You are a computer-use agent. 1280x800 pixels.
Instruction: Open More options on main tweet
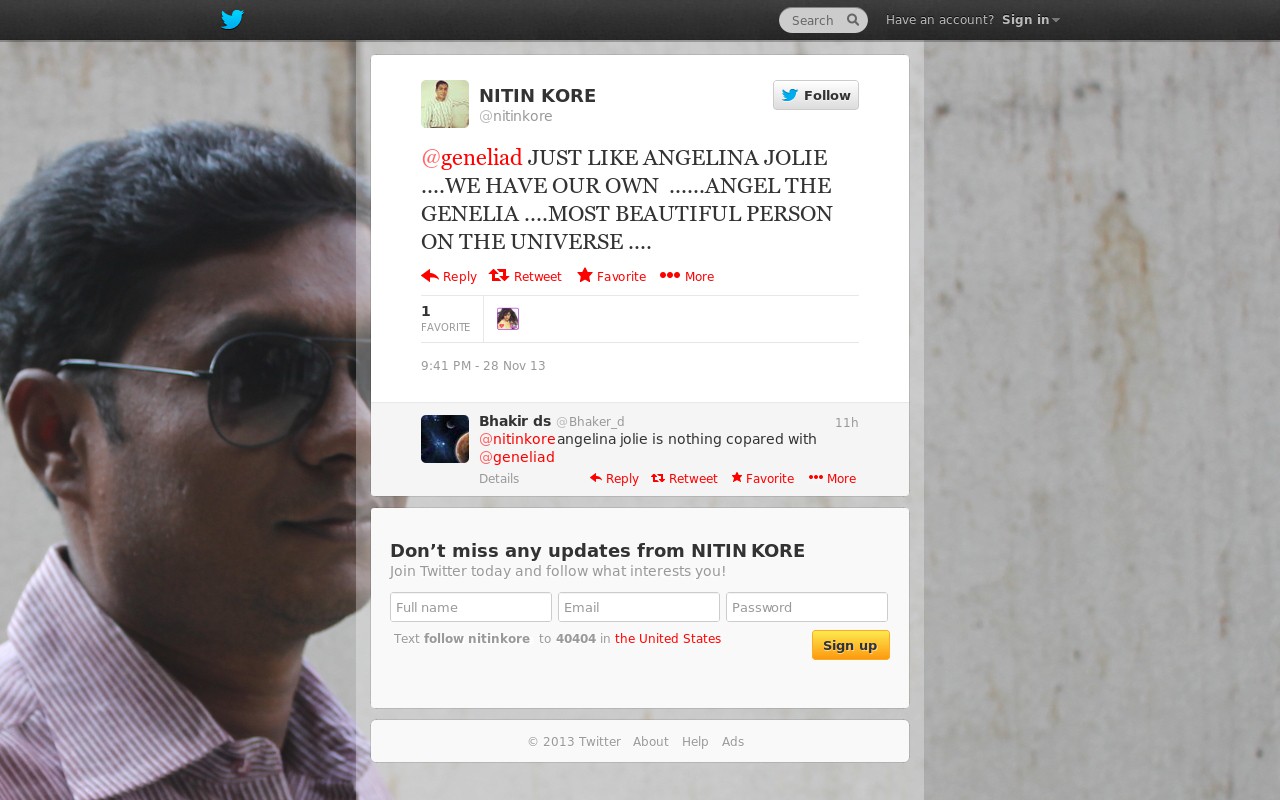pyautogui.click(x=687, y=276)
